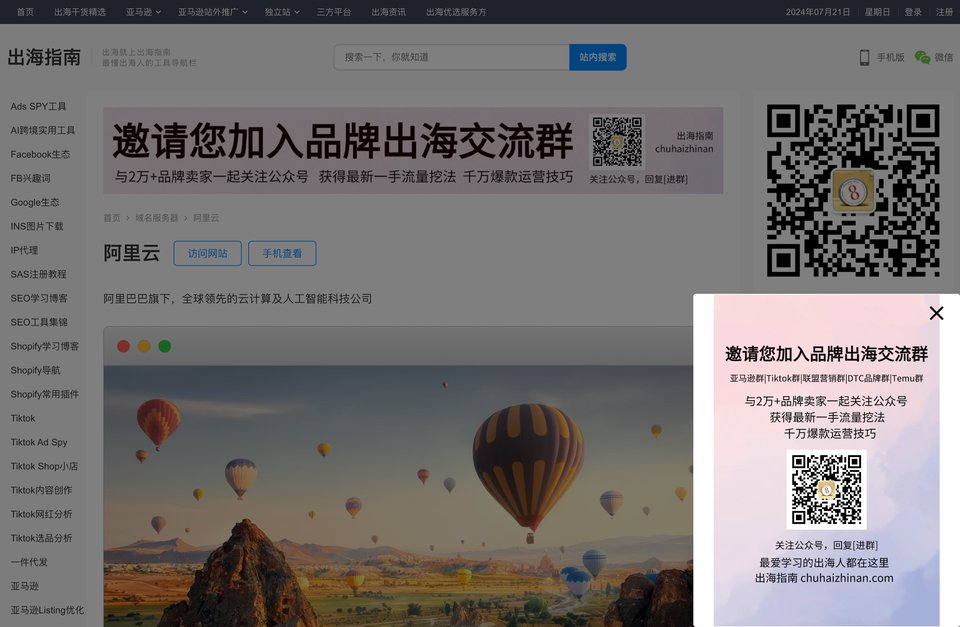Viewport: 960px width, 627px height.
Task: Open Google生态 in the sidebar
Action: click(x=34, y=202)
